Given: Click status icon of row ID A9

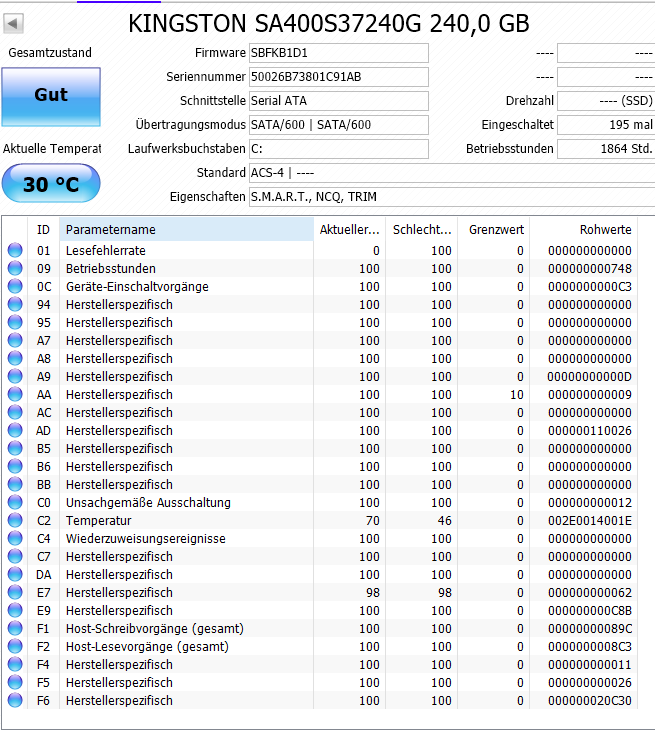Looking at the screenshot, I should (15, 376).
